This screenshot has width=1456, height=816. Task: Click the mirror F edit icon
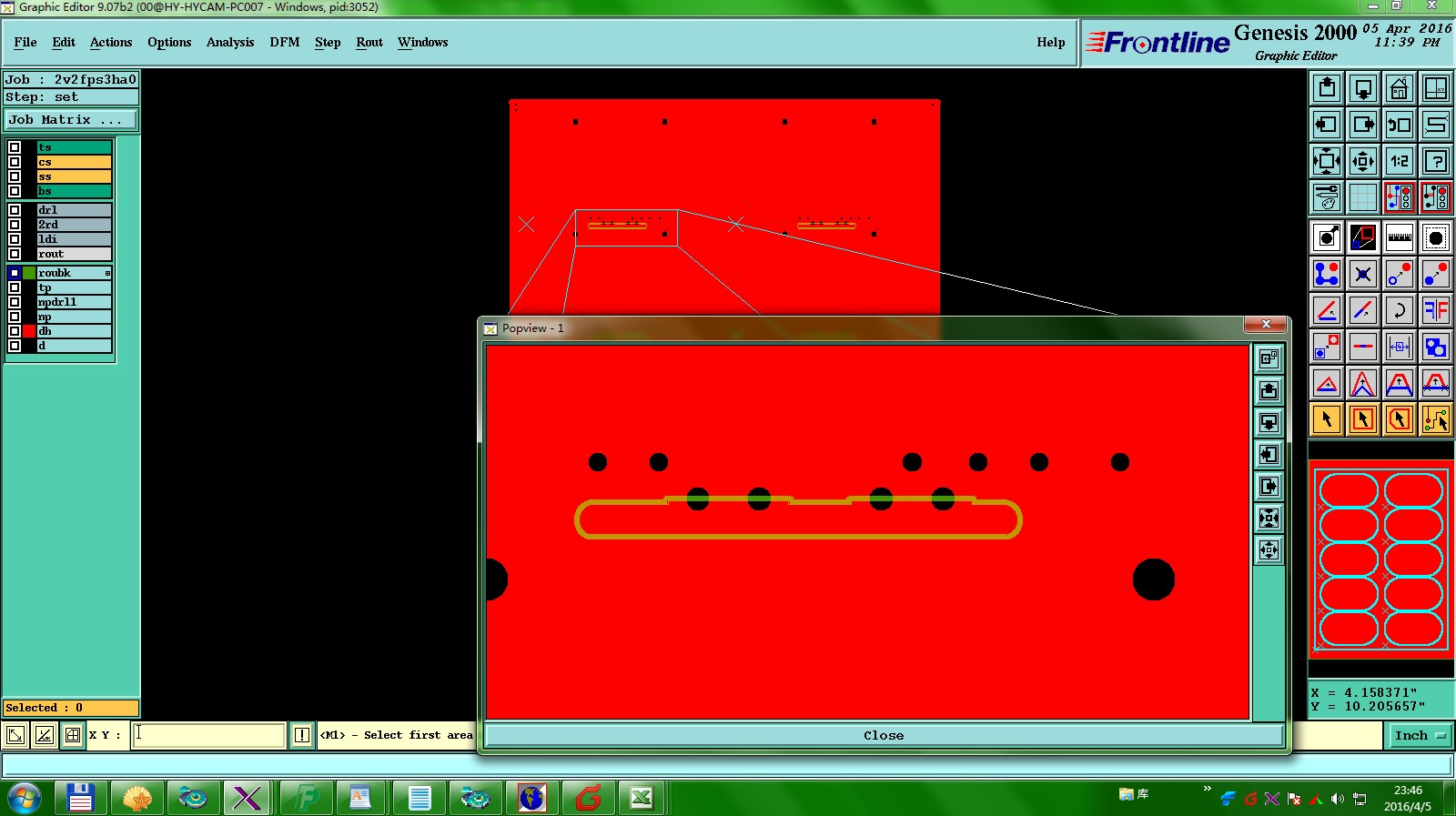click(1436, 310)
